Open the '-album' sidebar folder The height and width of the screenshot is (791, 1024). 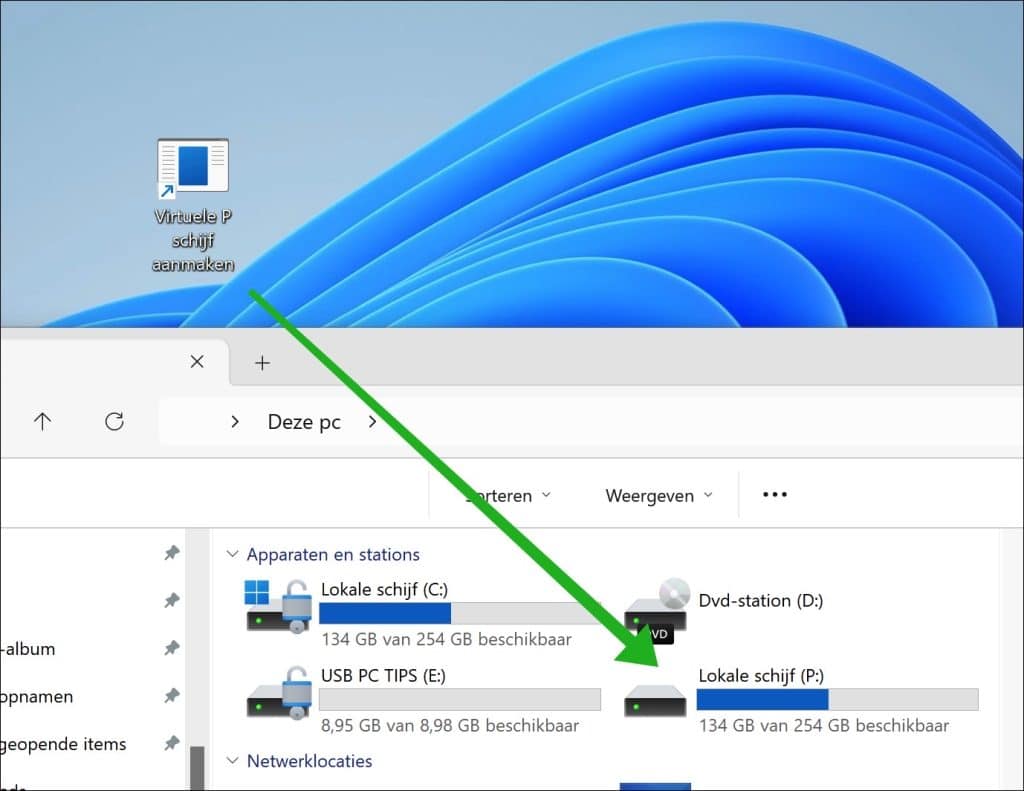[x=28, y=649]
